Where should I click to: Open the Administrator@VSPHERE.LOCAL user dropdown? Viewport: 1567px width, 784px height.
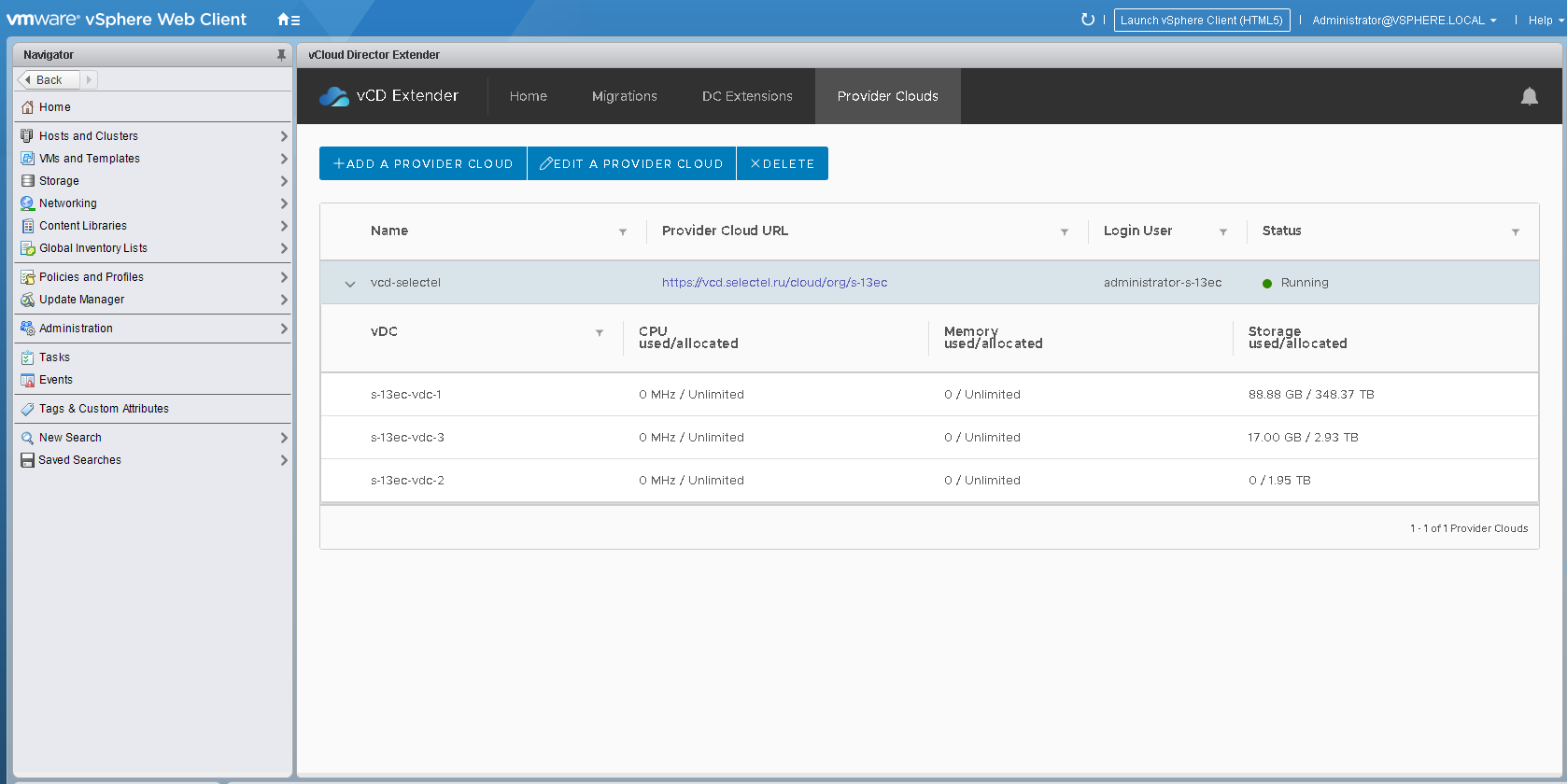coord(1405,21)
